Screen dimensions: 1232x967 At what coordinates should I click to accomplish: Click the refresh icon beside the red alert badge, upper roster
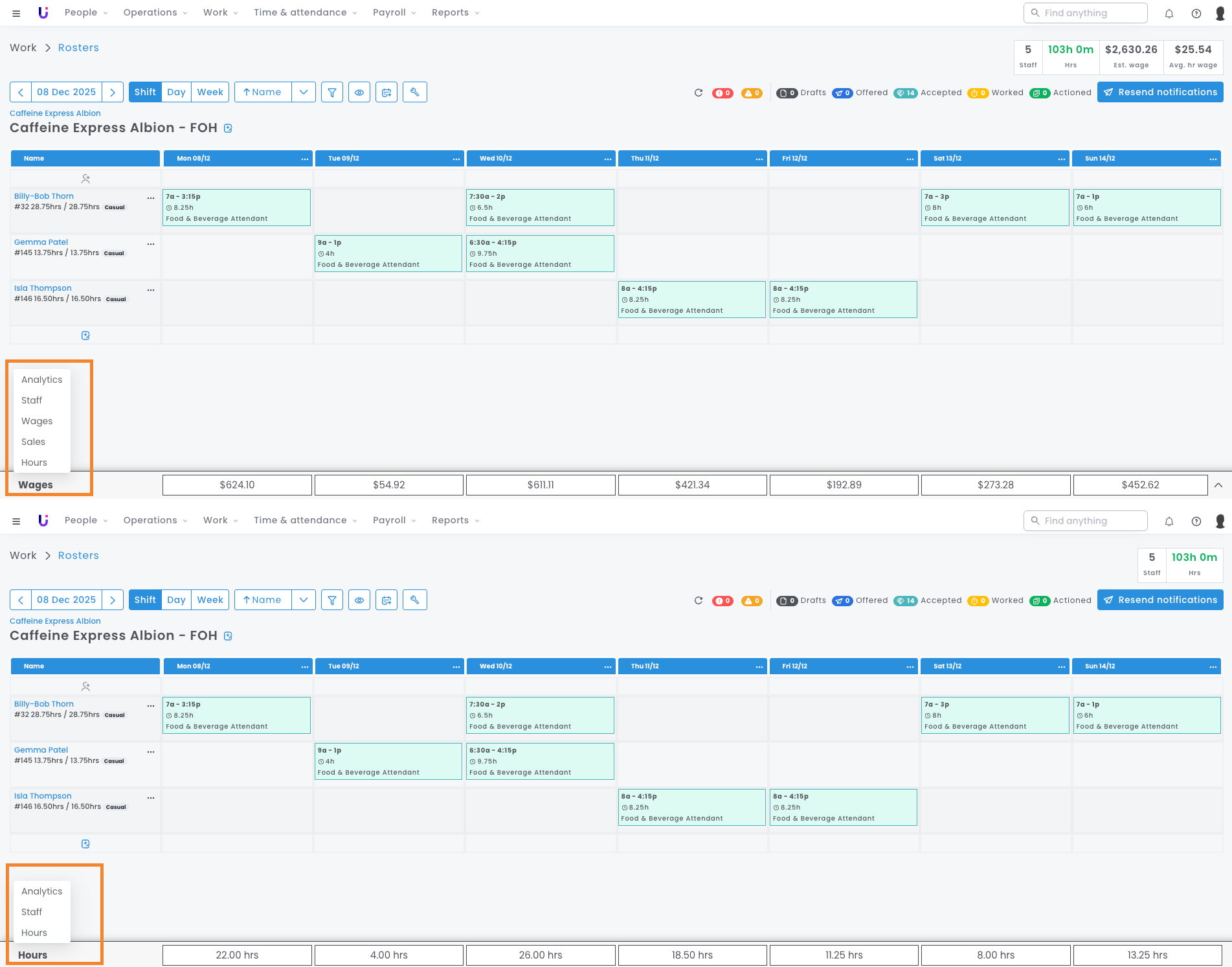tap(699, 93)
